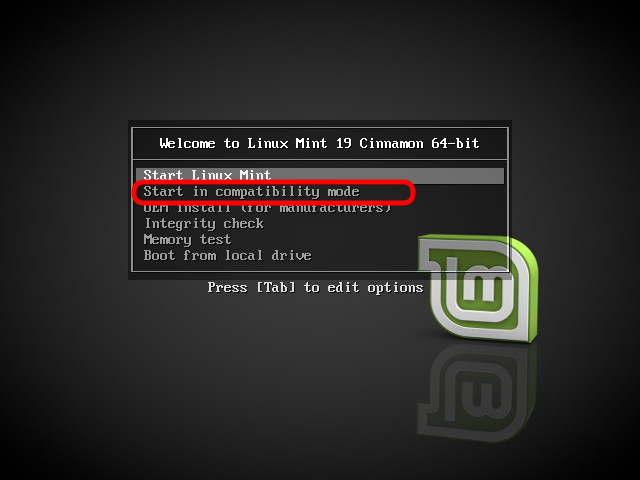Click the faded reflection of the Mint logo
The width and height of the screenshot is (640, 480).
click(x=477, y=394)
